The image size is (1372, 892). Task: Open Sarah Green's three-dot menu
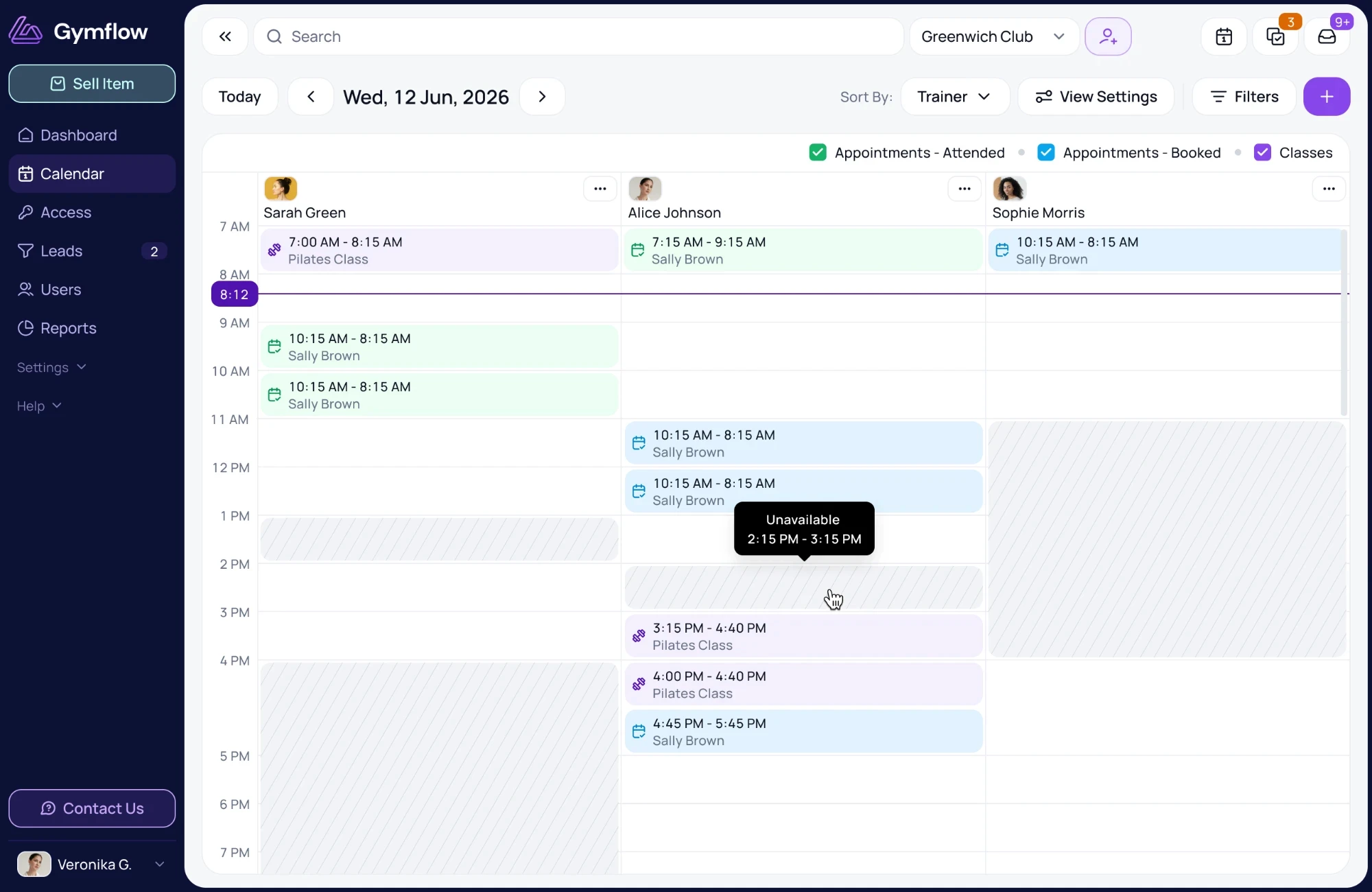click(x=600, y=189)
